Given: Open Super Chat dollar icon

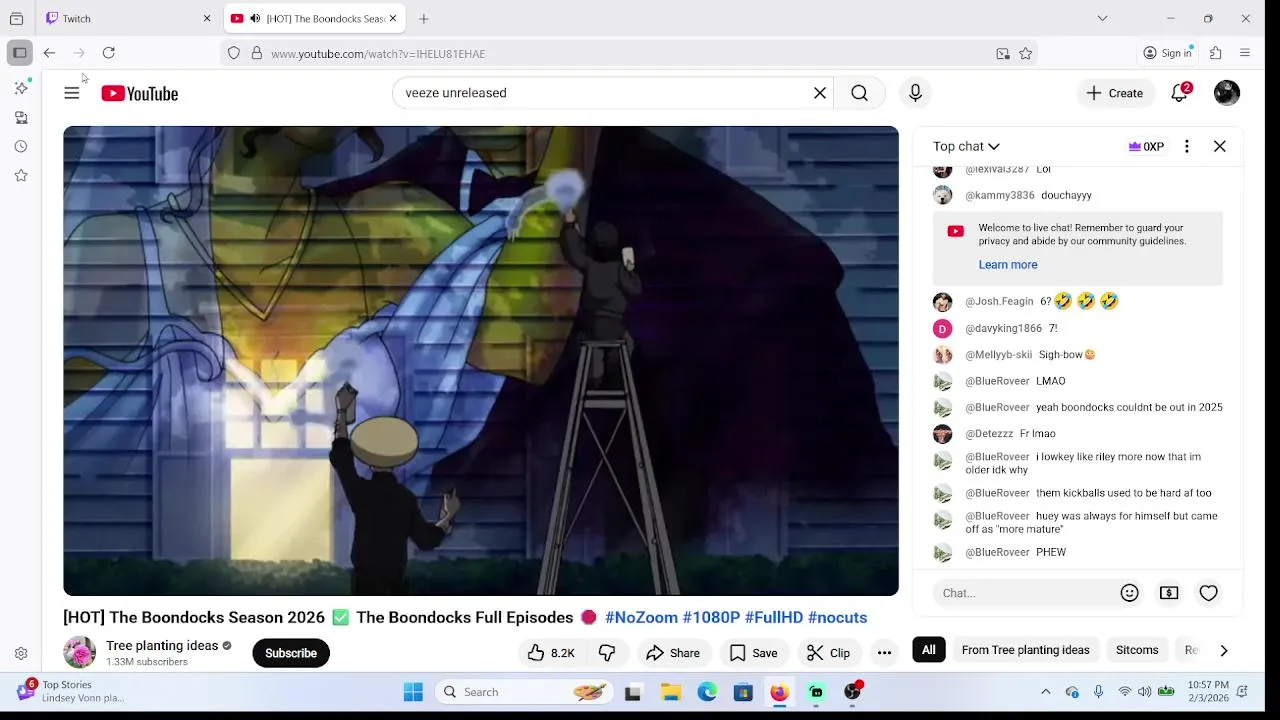Looking at the screenshot, I should (x=1169, y=593).
